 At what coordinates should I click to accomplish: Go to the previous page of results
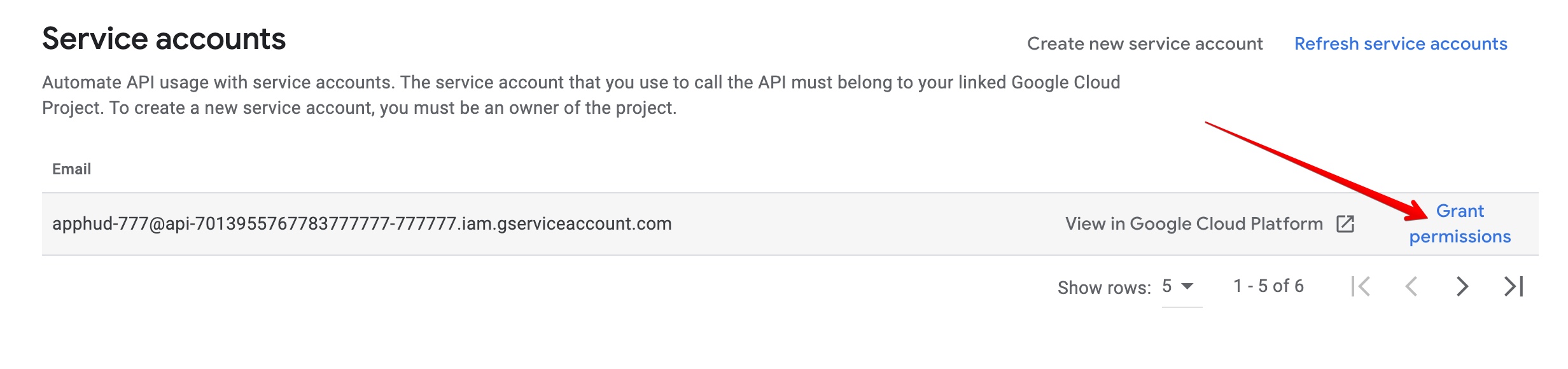[1411, 286]
